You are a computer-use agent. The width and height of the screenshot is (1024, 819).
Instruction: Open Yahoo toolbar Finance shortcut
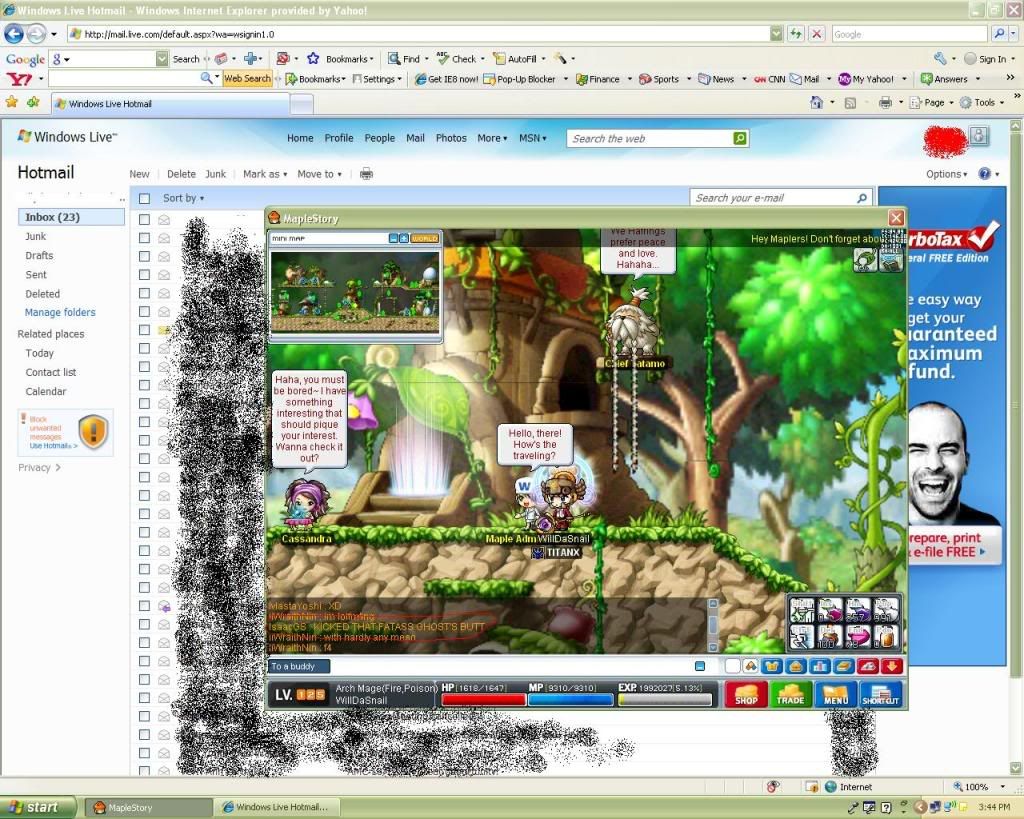click(x=598, y=79)
